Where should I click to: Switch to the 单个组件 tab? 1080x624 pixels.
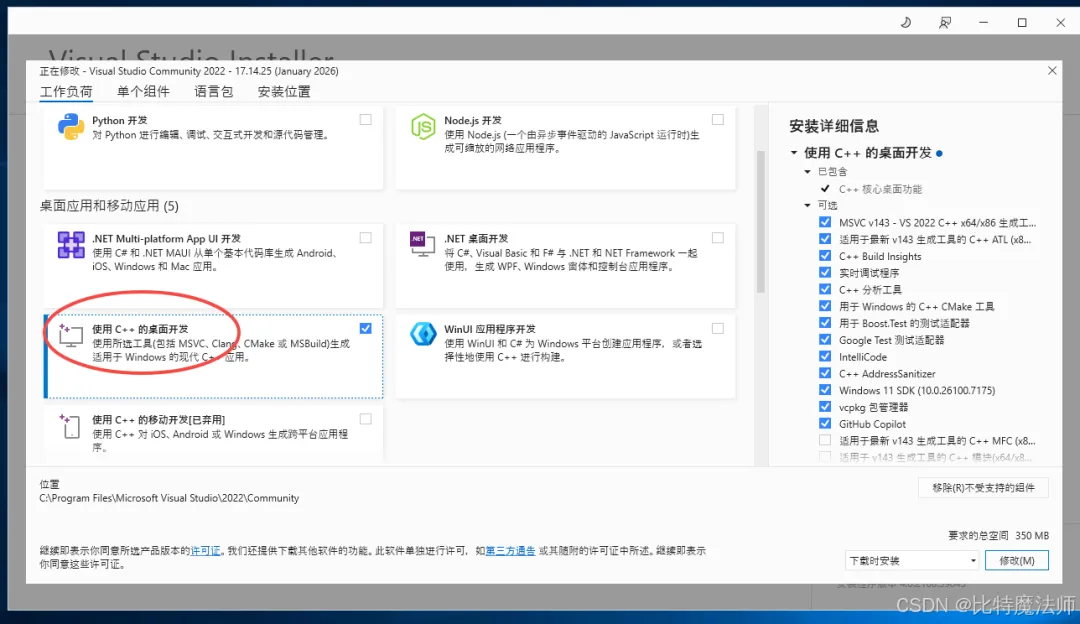pyautogui.click(x=143, y=92)
